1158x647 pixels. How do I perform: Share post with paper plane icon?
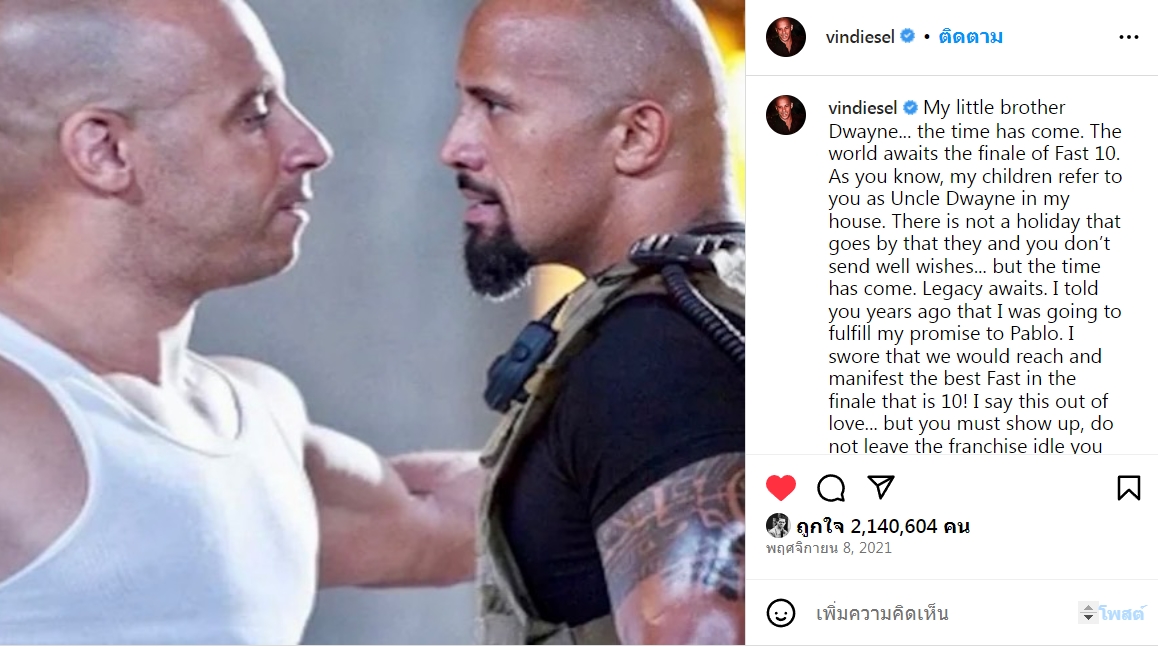pos(881,487)
